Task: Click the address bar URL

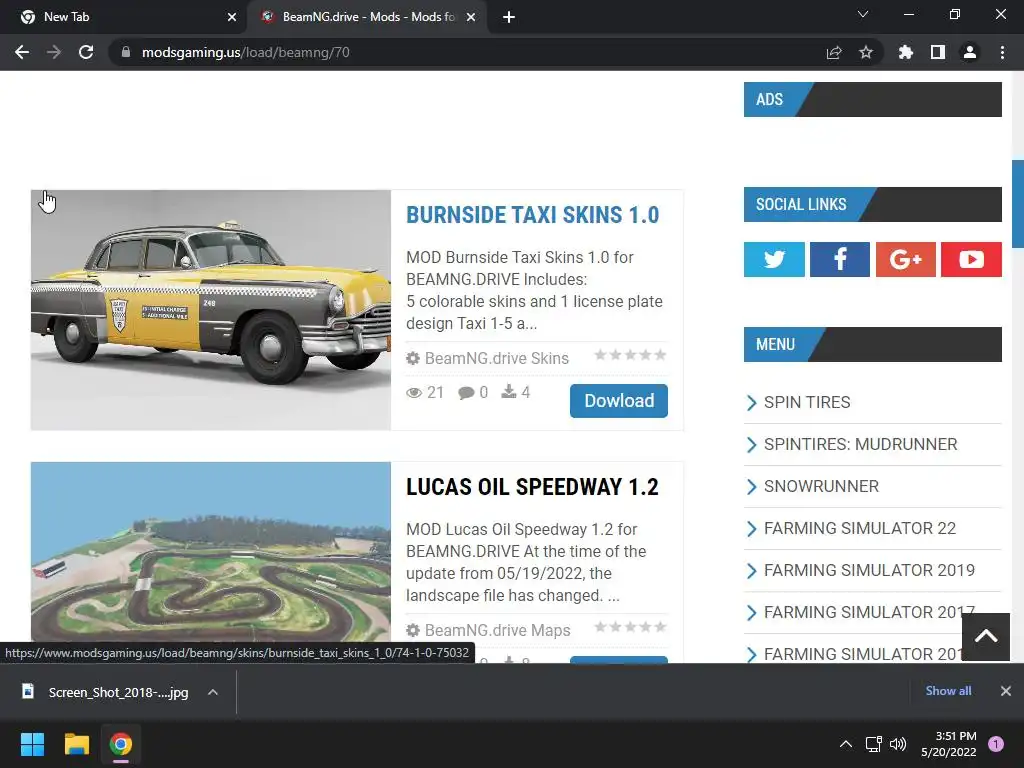Action: click(x=246, y=52)
